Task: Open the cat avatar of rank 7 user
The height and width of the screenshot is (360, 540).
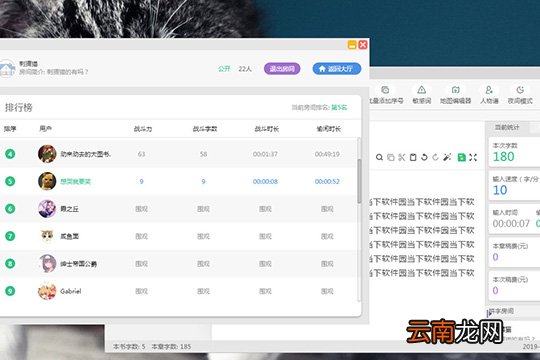Action: (47, 236)
